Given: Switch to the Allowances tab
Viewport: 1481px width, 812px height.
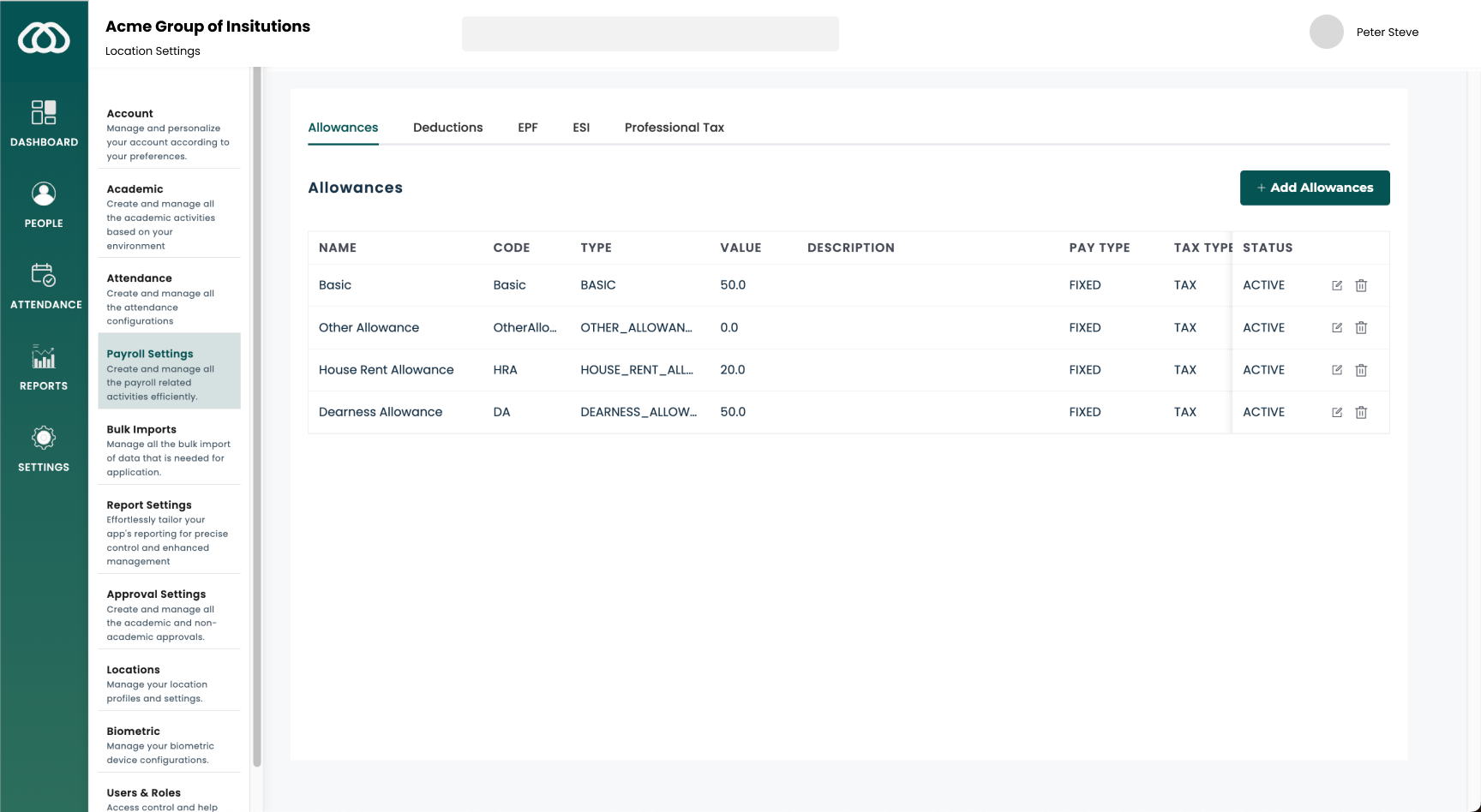Looking at the screenshot, I should (x=343, y=128).
